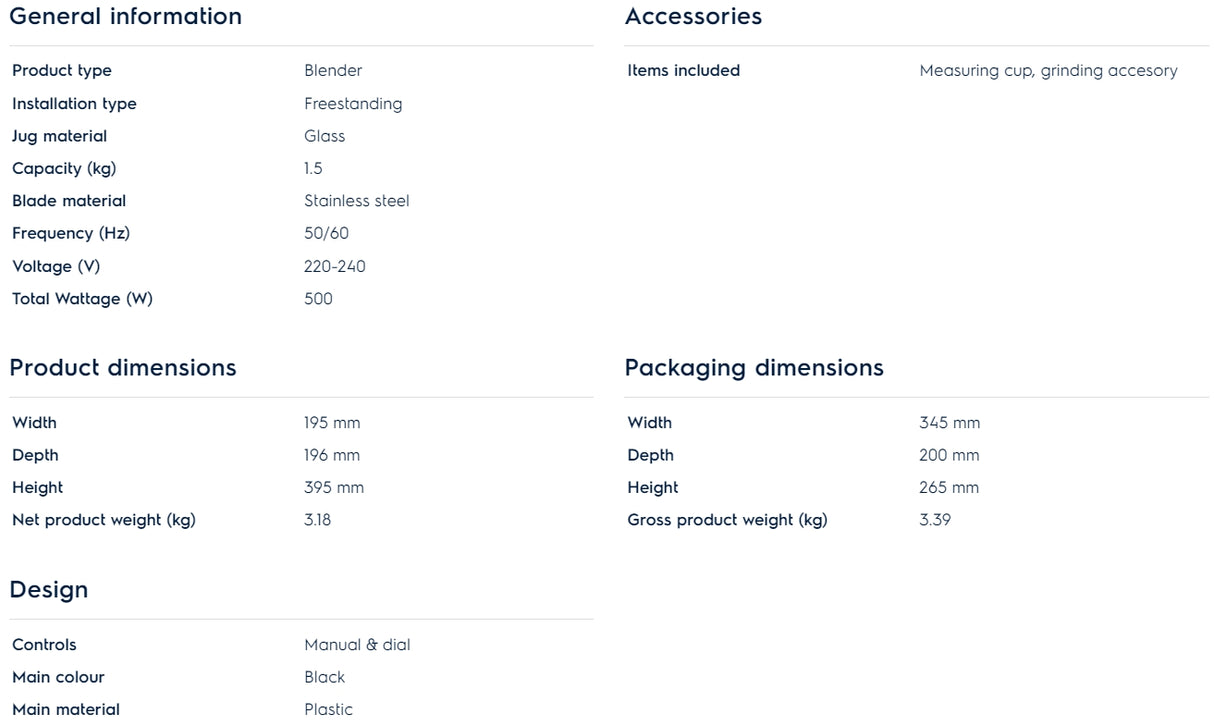Click the Net product weight 3.18 value

click(x=317, y=520)
